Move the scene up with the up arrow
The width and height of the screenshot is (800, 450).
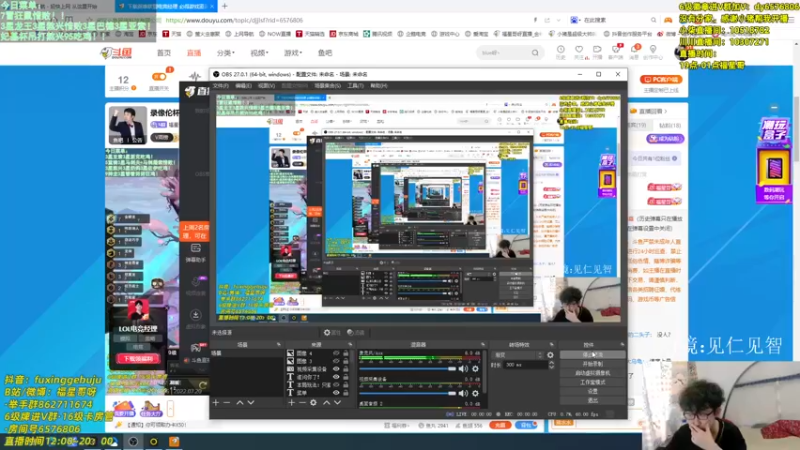239,403
